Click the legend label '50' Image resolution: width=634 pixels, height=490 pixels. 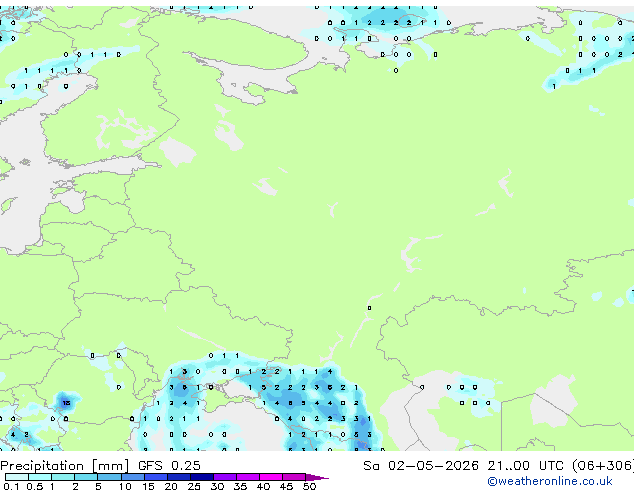[310, 486]
